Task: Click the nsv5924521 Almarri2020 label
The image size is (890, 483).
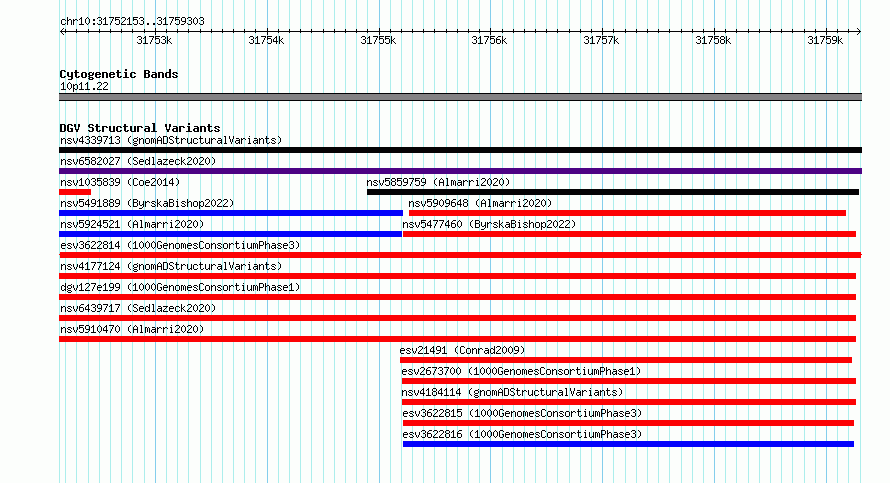Action: point(132,224)
